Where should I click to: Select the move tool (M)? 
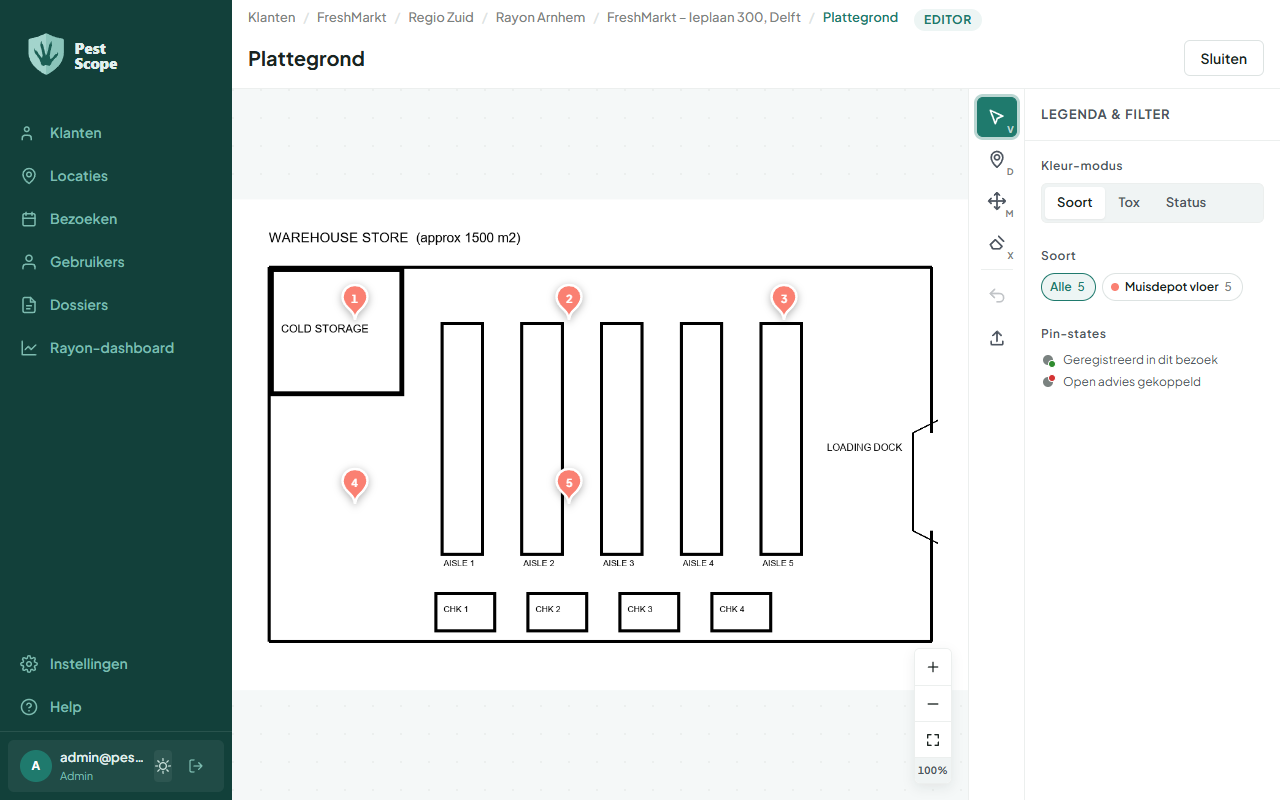(997, 202)
